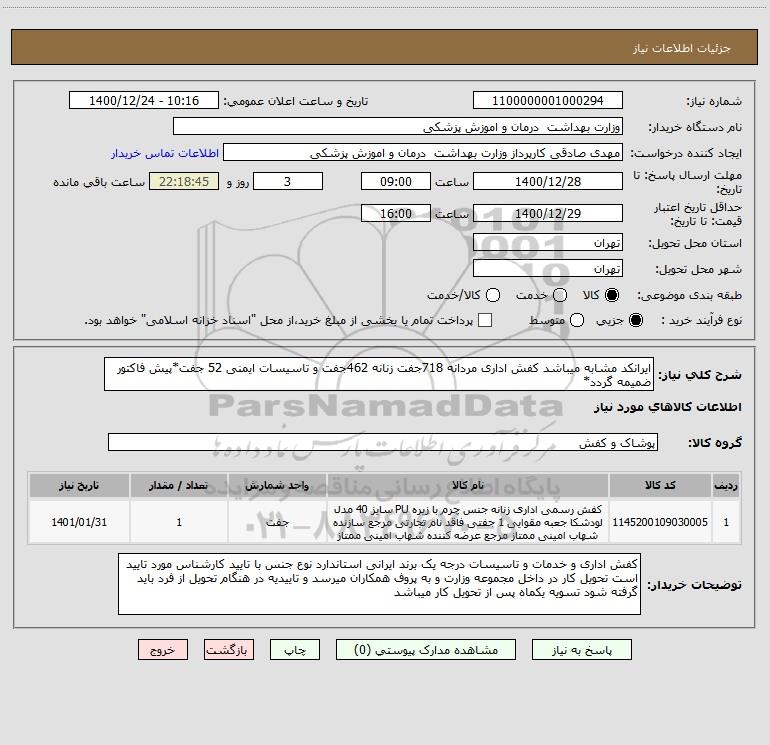Viewport: 770px width, 745px height.
Task: Select the خدمت radio button
Action: click(x=560, y=295)
